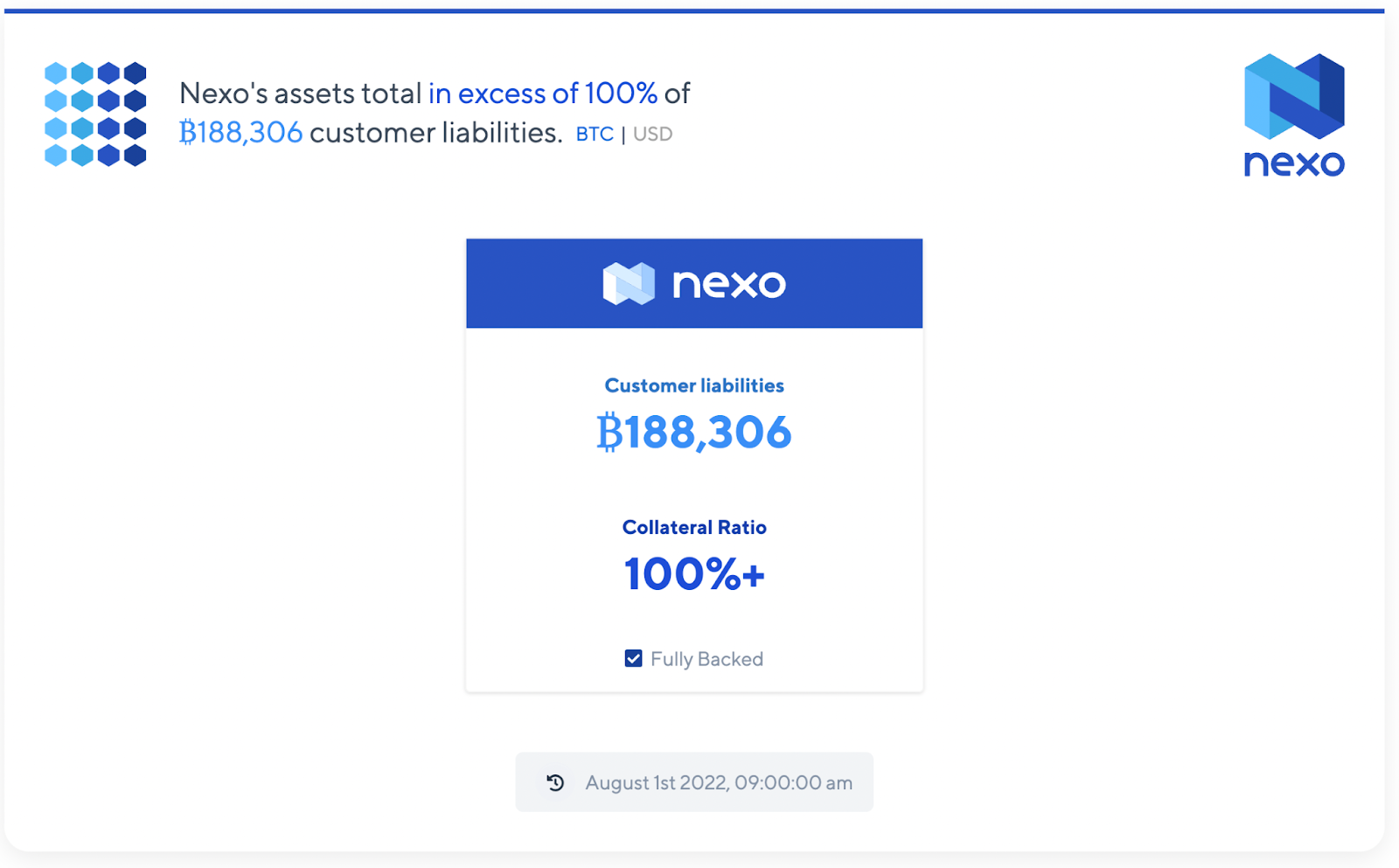
Task: Select the Customer liabilities label
Action: coord(694,385)
